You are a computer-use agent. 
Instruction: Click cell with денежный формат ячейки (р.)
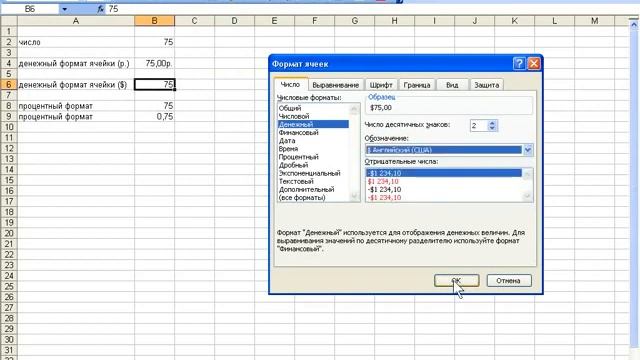[x=76, y=63]
